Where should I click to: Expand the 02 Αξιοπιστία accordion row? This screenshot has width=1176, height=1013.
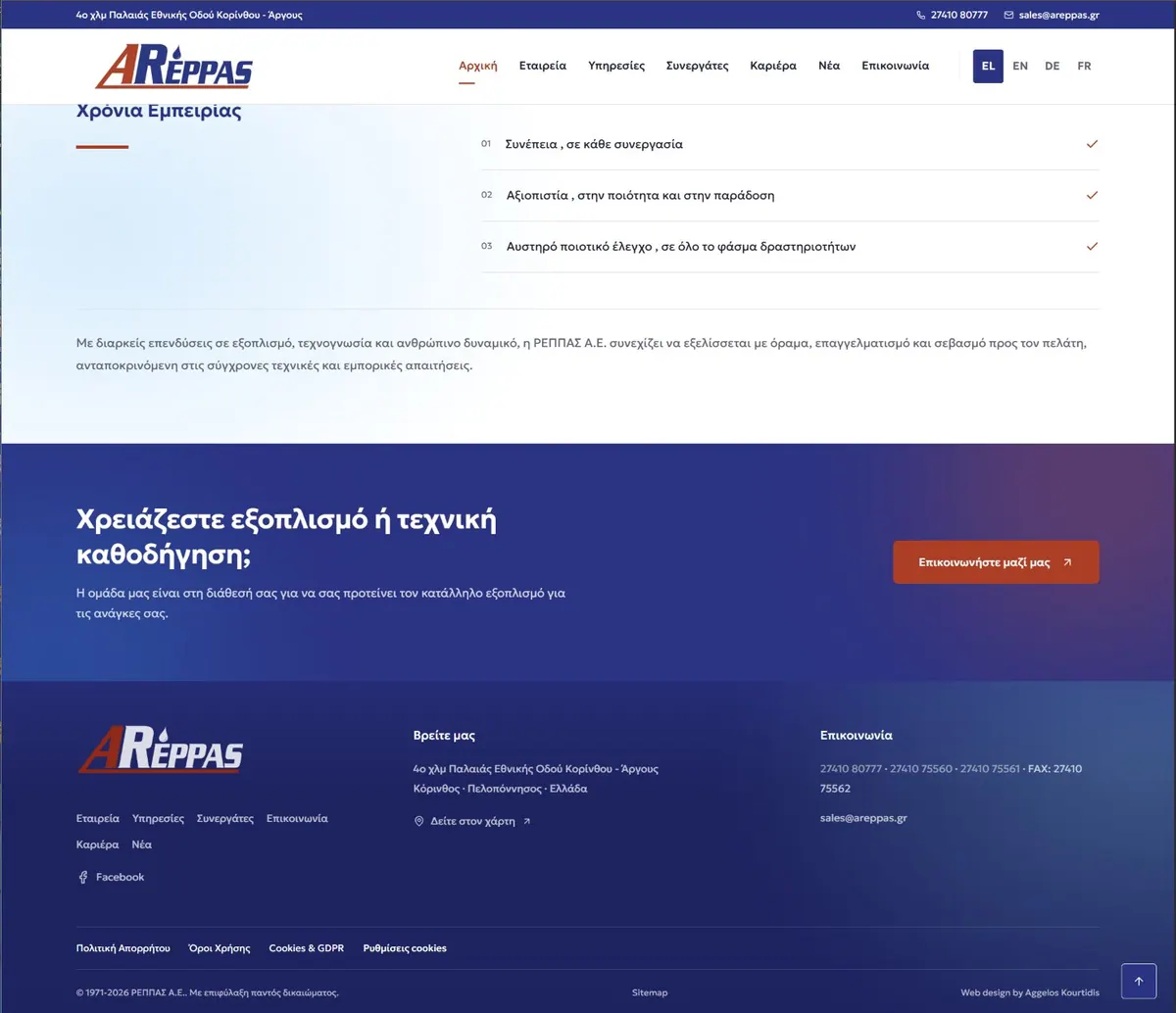790,195
